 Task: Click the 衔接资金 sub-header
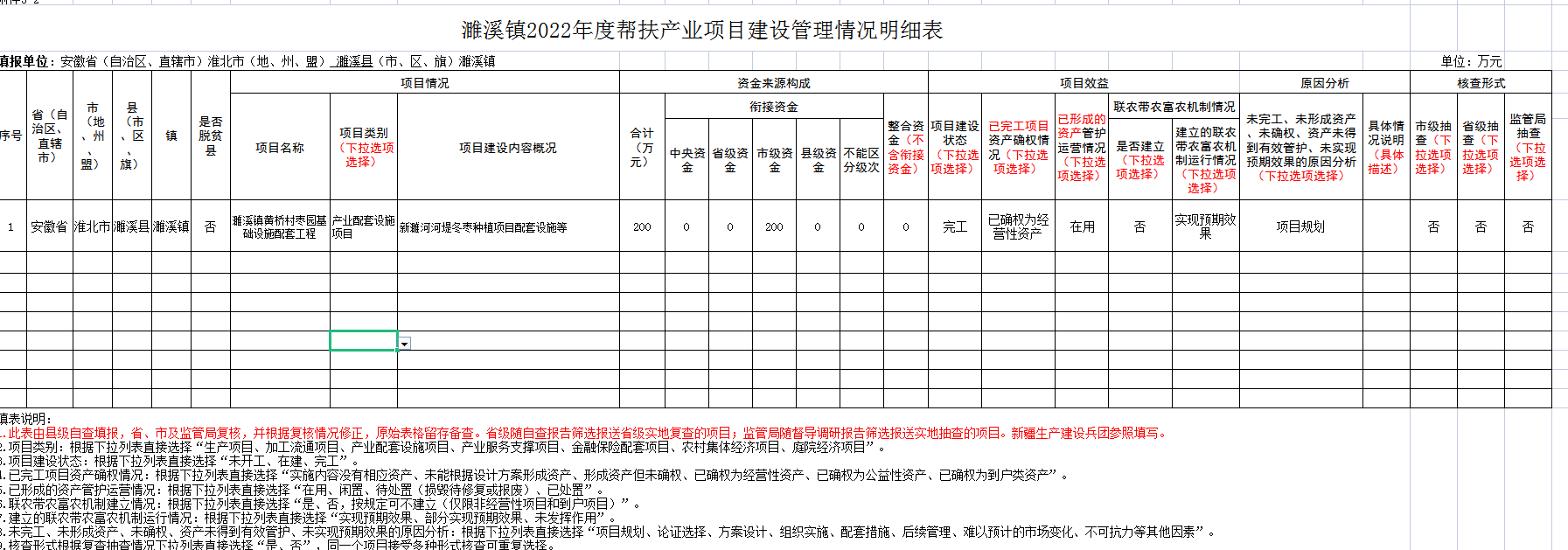774,107
